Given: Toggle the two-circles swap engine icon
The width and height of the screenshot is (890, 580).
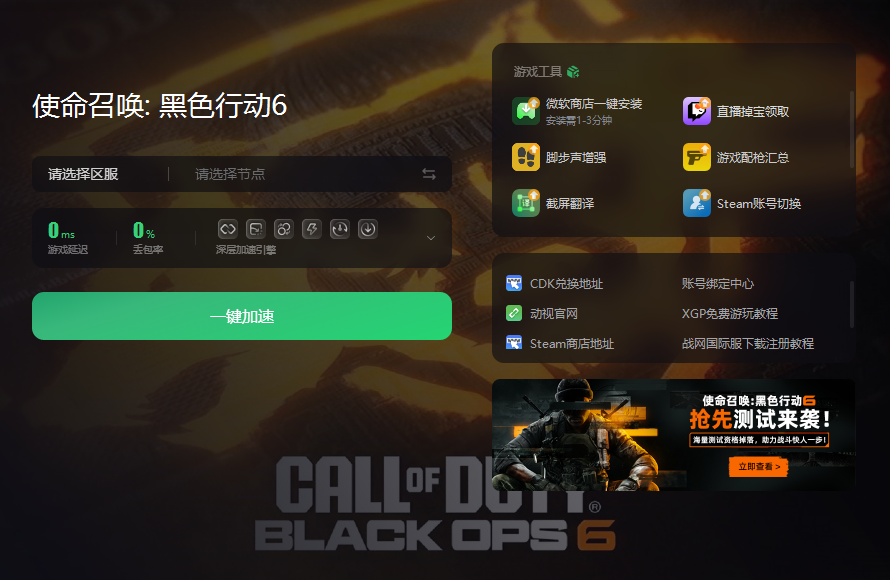Looking at the screenshot, I should point(283,229).
